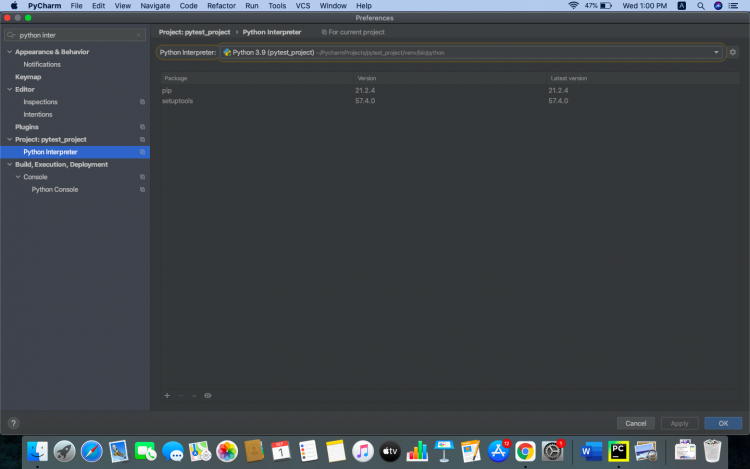The height and width of the screenshot is (469, 750).
Task: Open the Python Interpreter dropdown list
Action: 716,52
